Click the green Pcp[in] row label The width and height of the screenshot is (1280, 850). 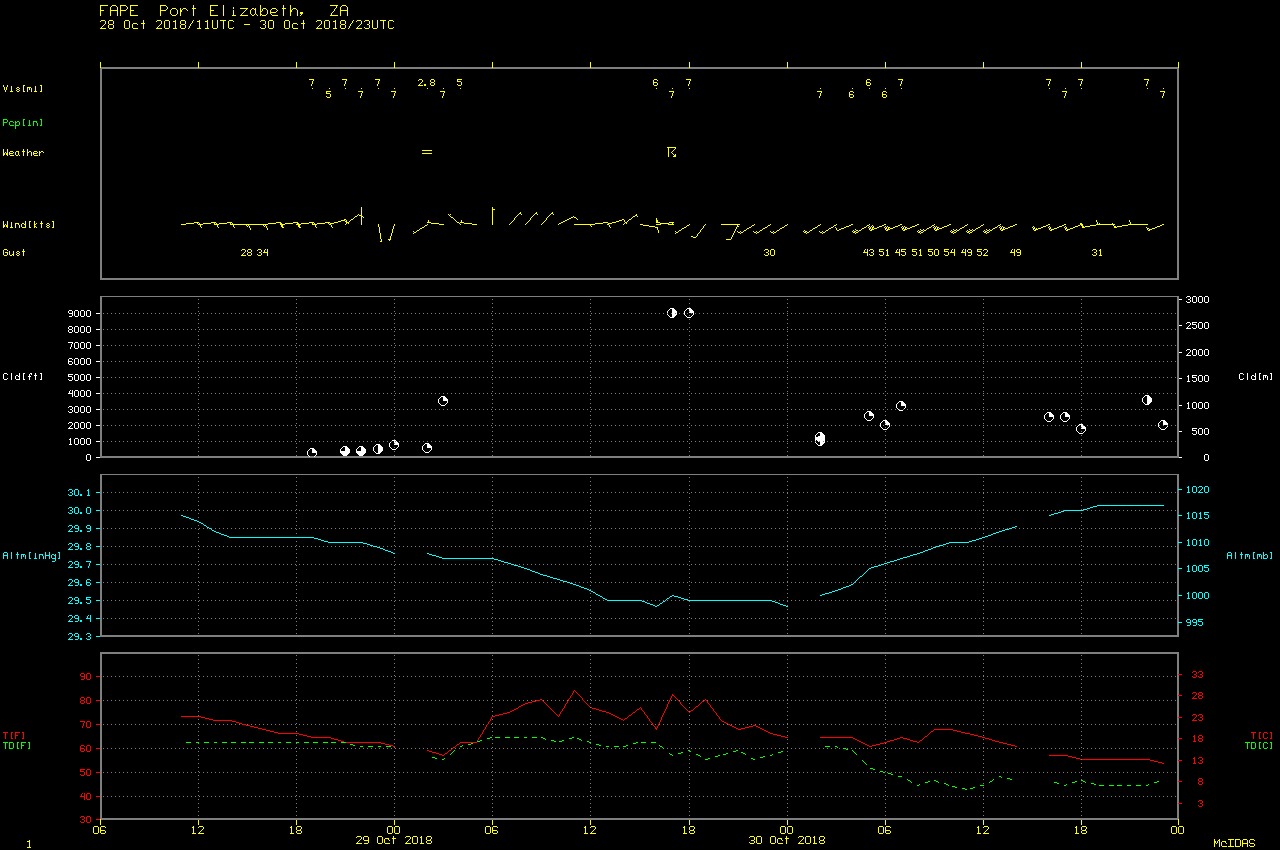[x=23, y=123]
